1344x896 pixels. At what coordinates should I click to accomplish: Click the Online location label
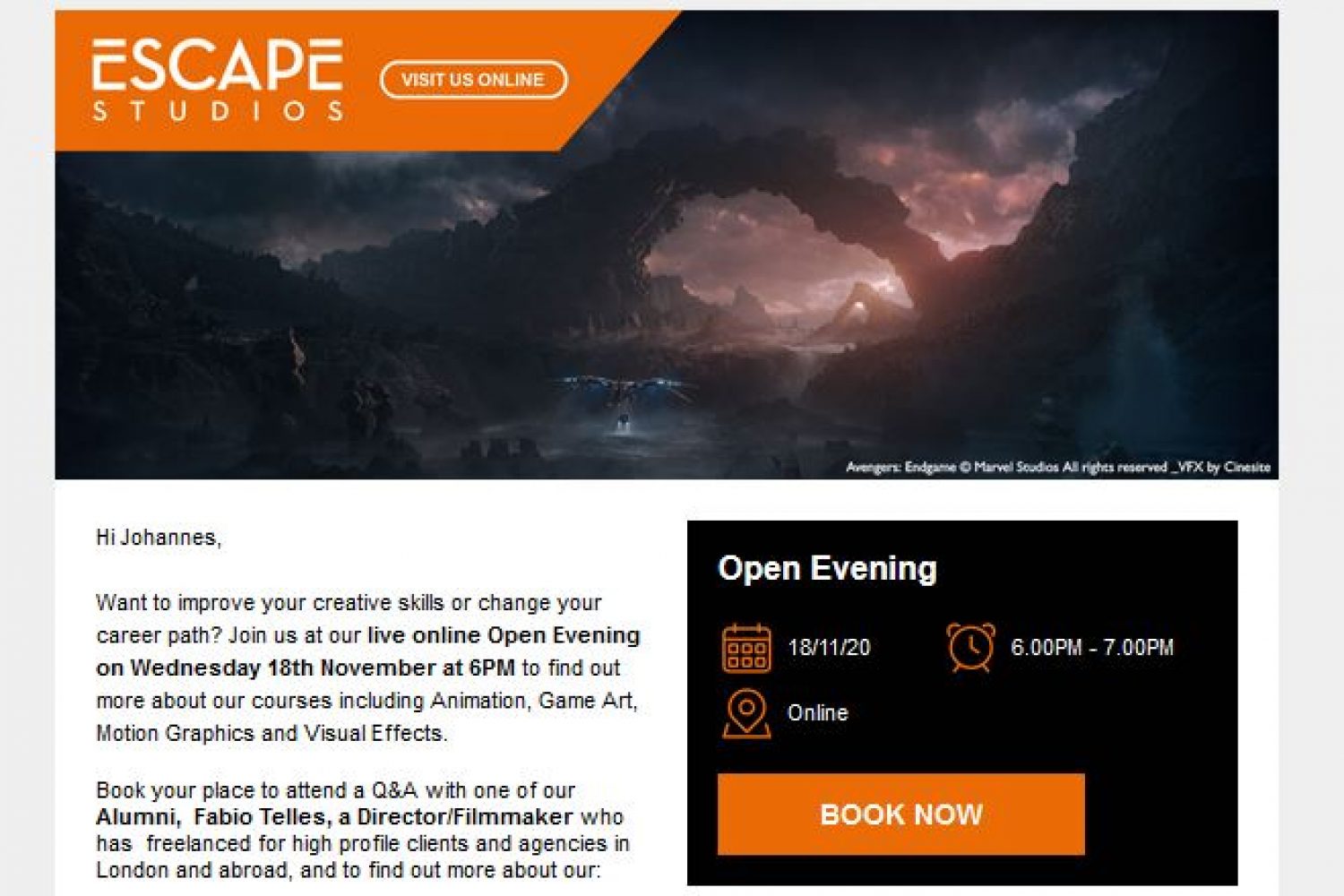click(x=817, y=713)
